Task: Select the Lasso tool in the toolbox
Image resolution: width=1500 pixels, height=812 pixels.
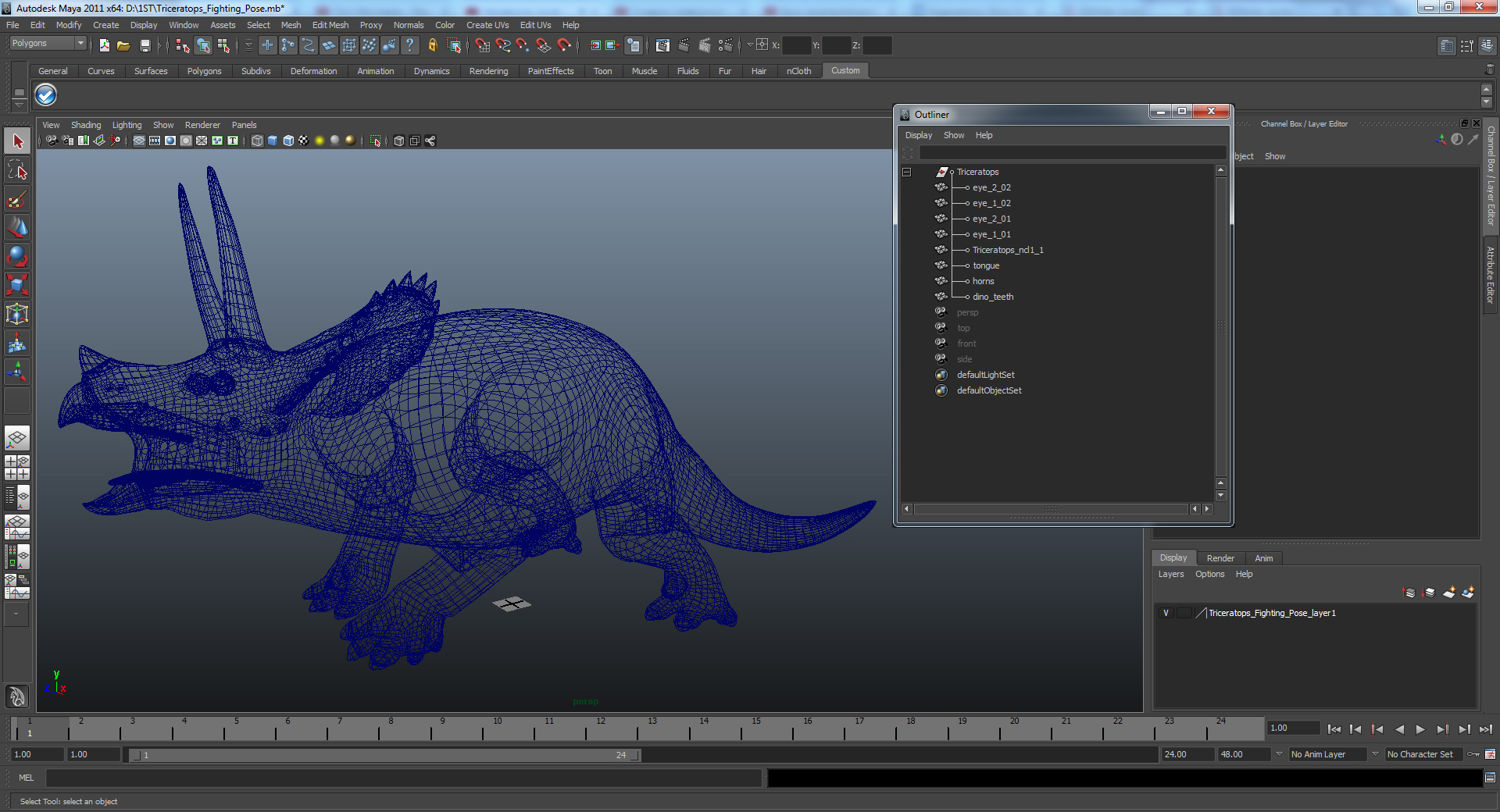Action: pyautogui.click(x=17, y=170)
